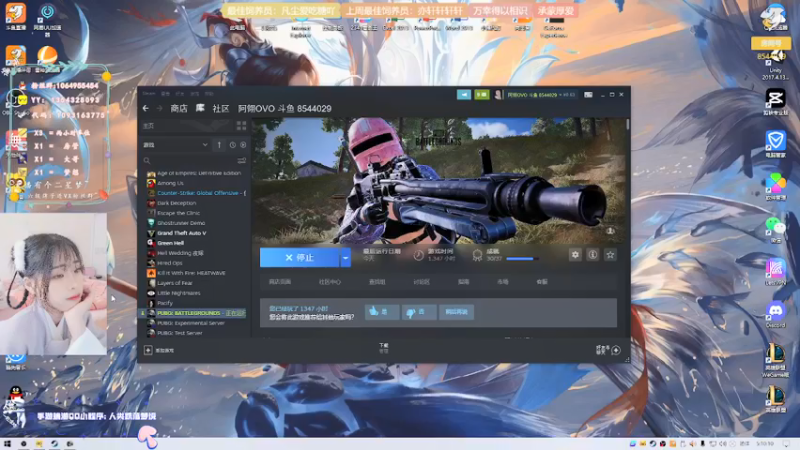Open the 讨论区 (Discussions) link
The width and height of the screenshot is (800, 450).
(421, 282)
